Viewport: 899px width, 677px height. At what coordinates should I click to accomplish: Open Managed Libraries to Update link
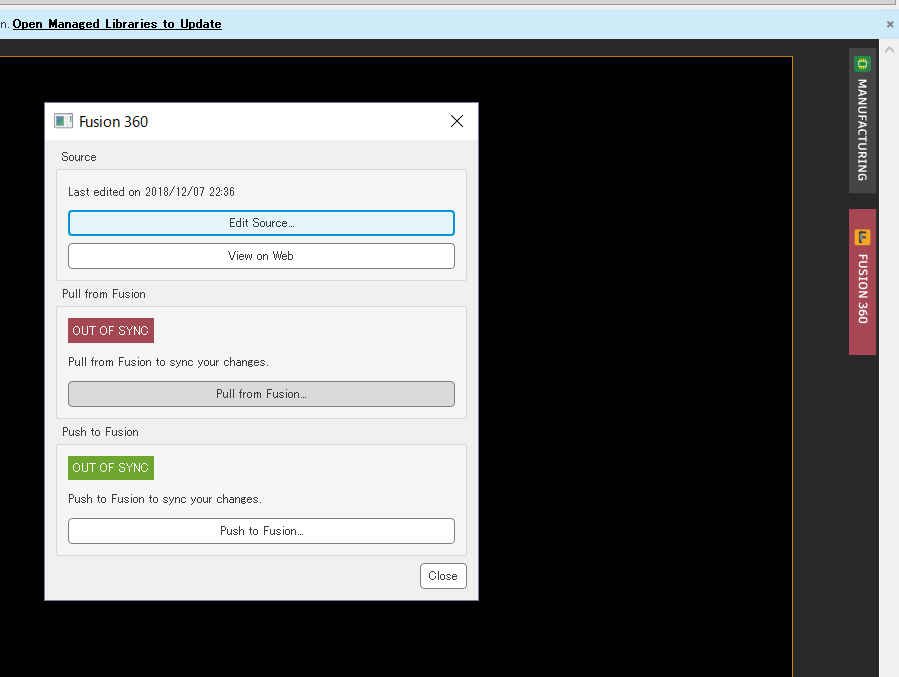(117, 24)
